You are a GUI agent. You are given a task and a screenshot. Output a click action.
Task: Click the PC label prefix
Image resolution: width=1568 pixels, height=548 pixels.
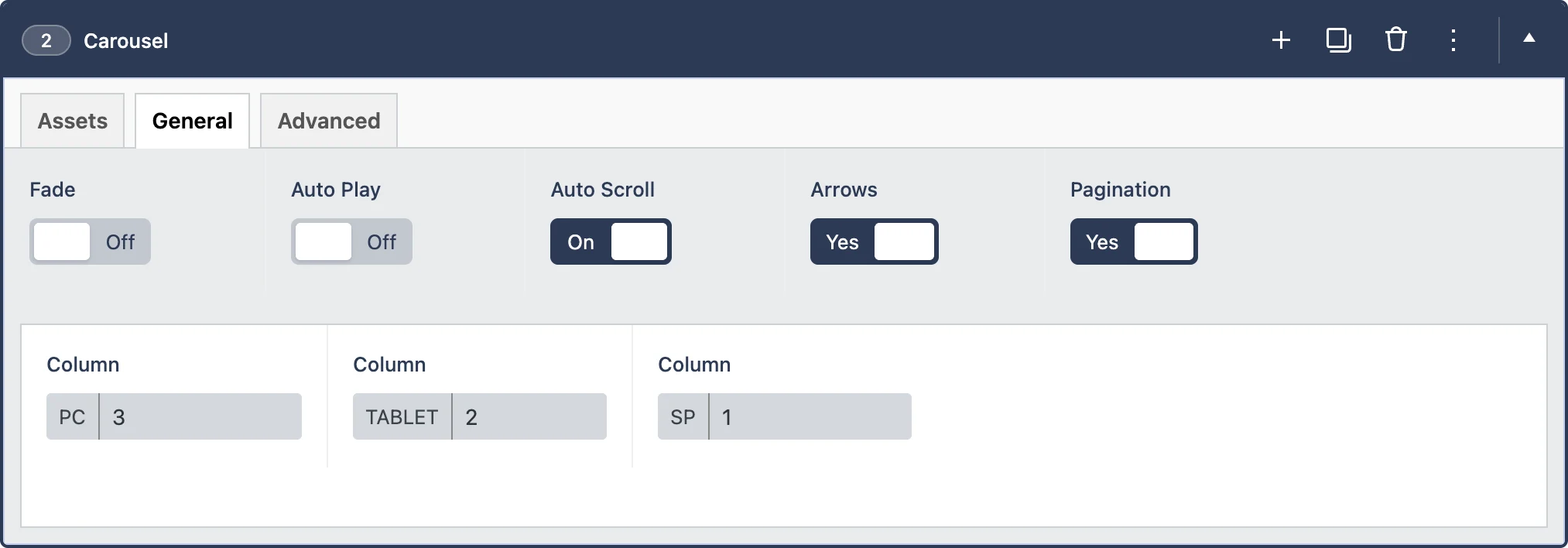point(72,417)
